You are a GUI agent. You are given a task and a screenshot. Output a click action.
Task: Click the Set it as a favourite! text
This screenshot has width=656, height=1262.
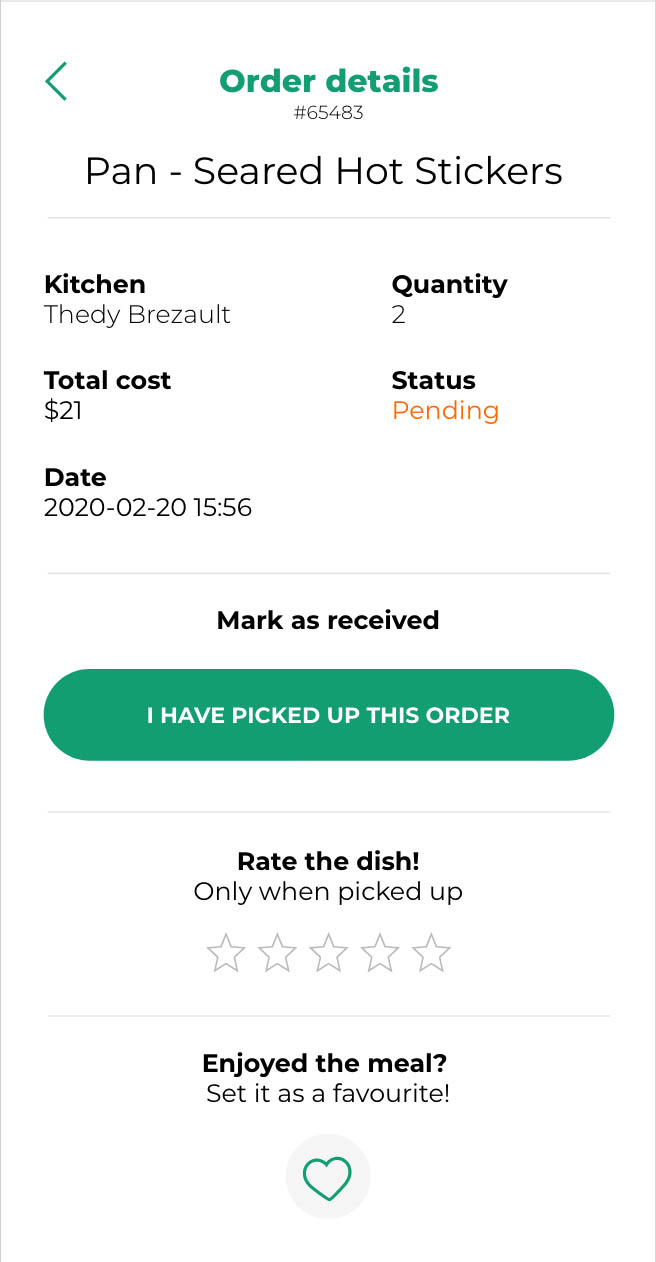coord(328,1093)
